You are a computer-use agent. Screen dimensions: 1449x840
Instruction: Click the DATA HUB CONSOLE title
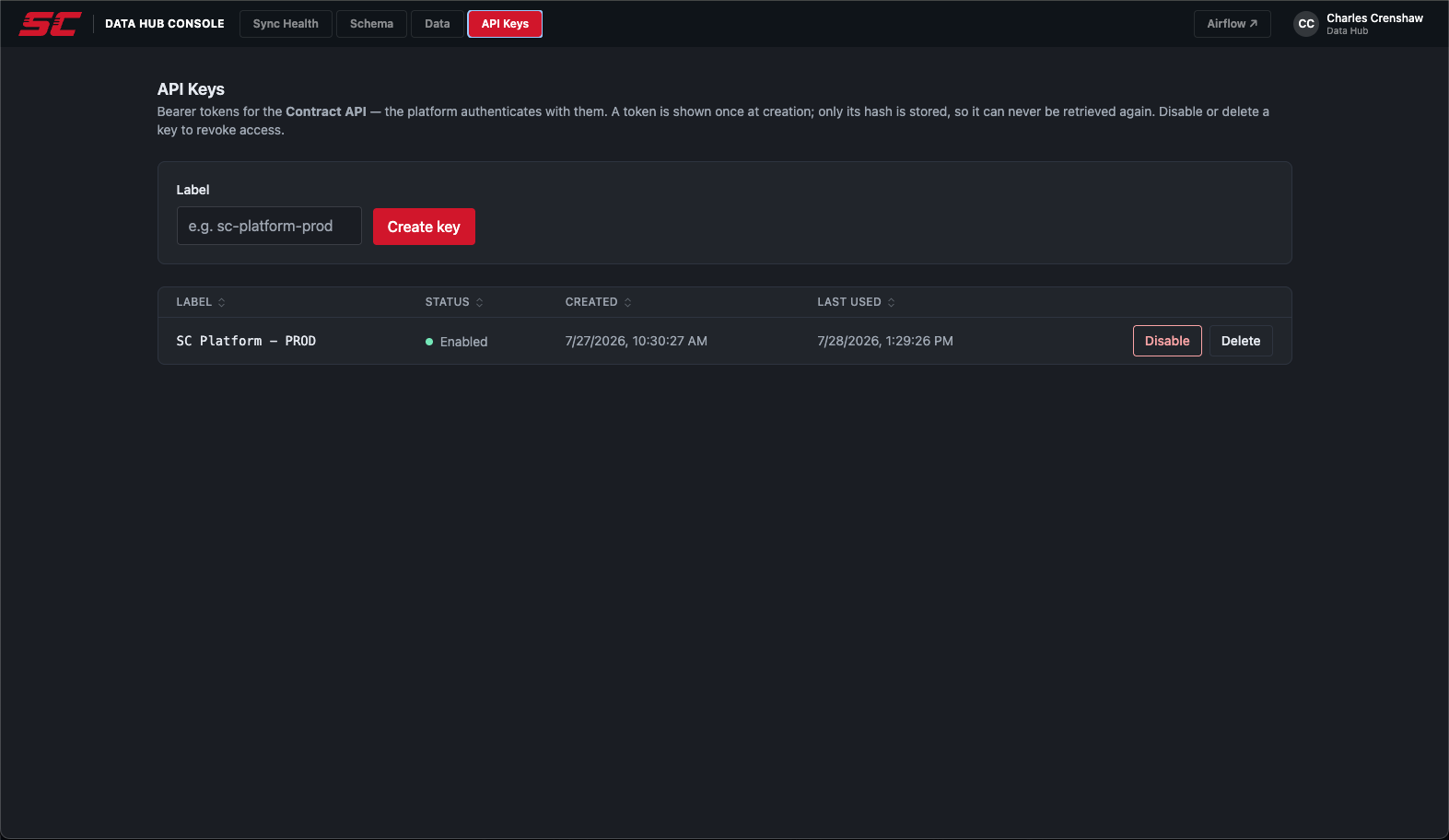165,24
